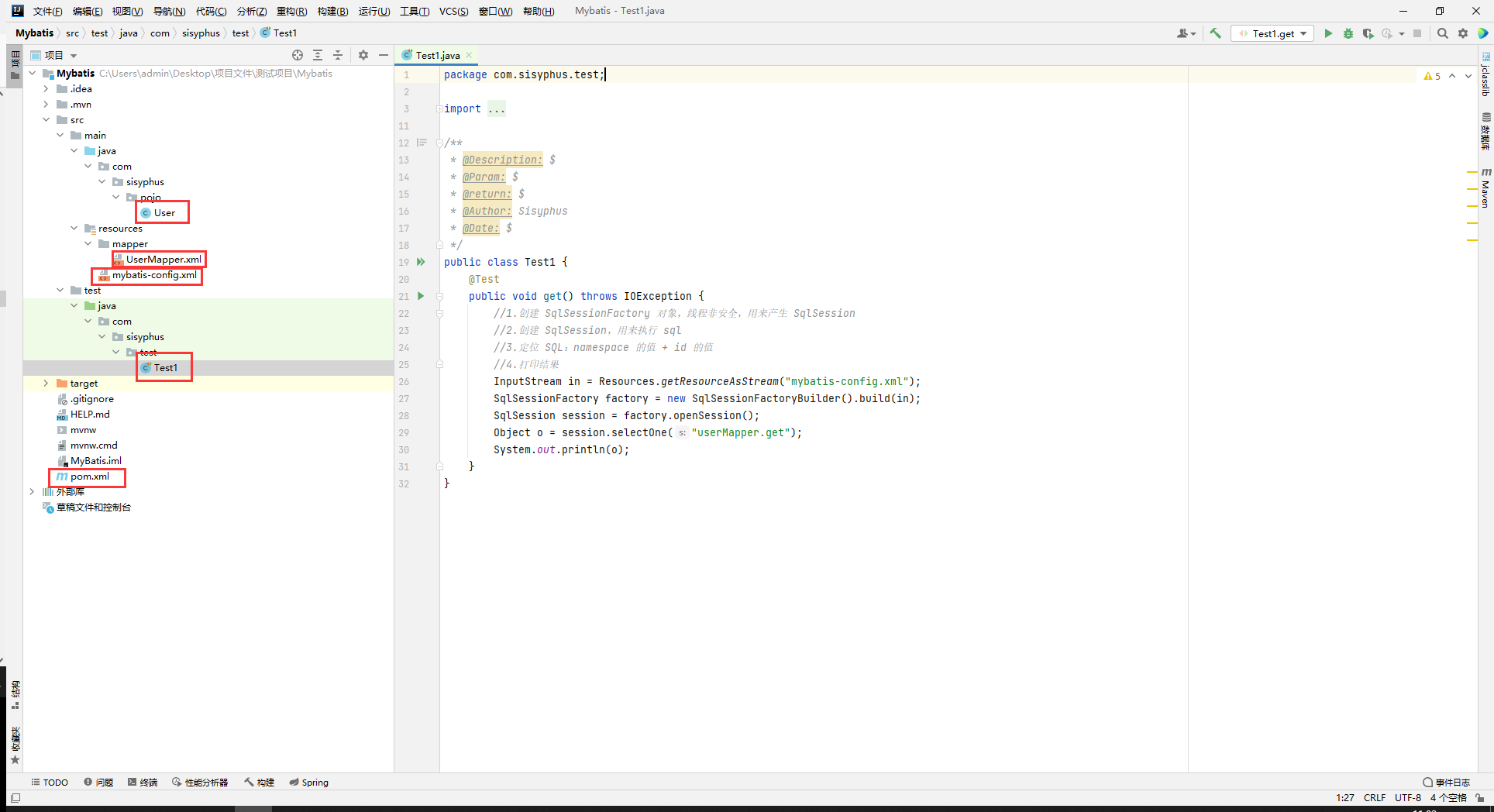
Task: Click the Build project hammer icon
Action: 1215,33
